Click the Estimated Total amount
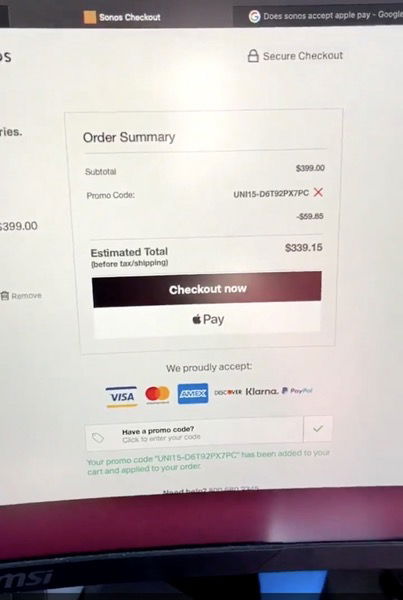The image size is (403, 600). pos(304,248)
